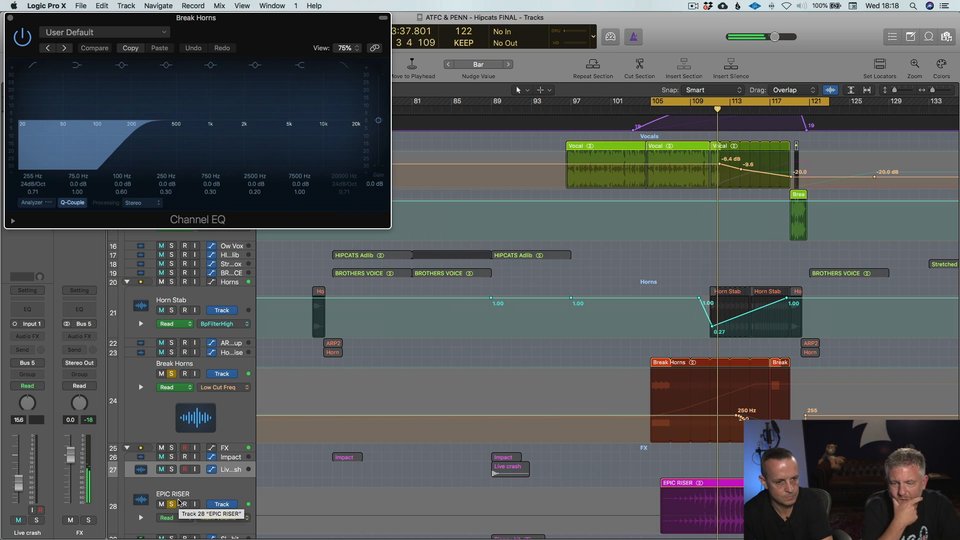Click the Zoom toolbar icon
This screenshot has height=540, width=960.
tap(915, 64)
